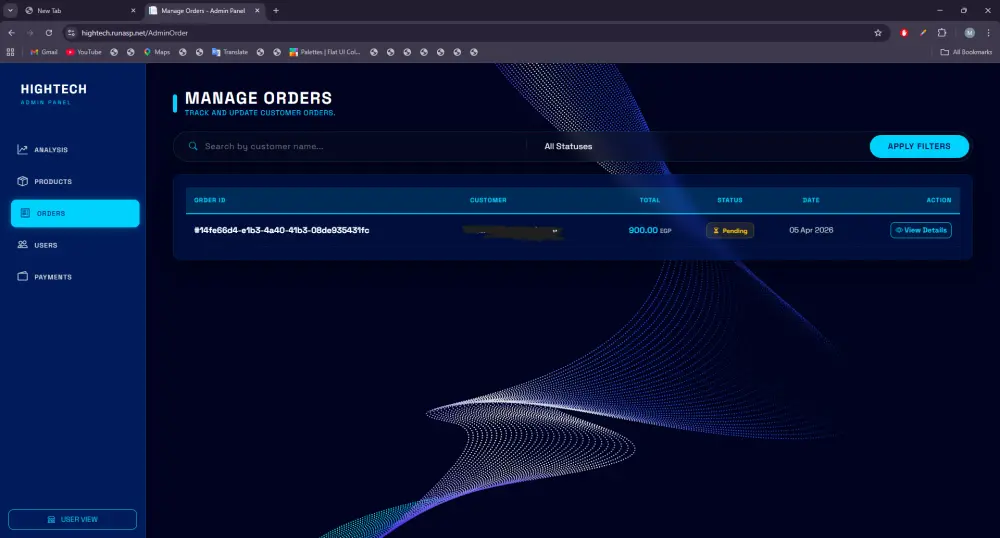This screenshot has height=538, width=1000.
Task: Open the Extensions puzzle menu
Action: point(942,33)
